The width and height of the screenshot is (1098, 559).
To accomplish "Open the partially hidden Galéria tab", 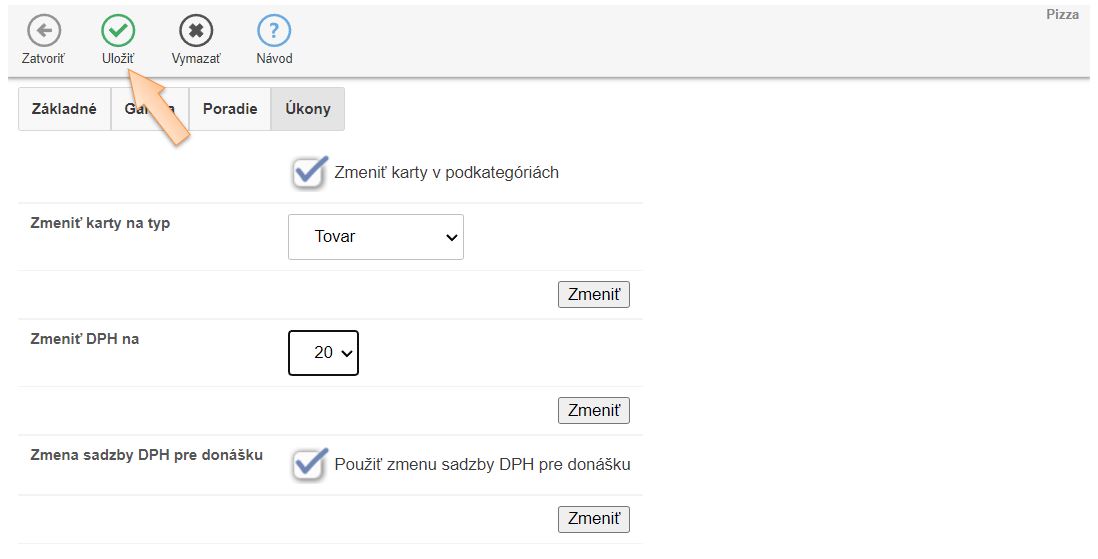I will click(x=150, y=109).
